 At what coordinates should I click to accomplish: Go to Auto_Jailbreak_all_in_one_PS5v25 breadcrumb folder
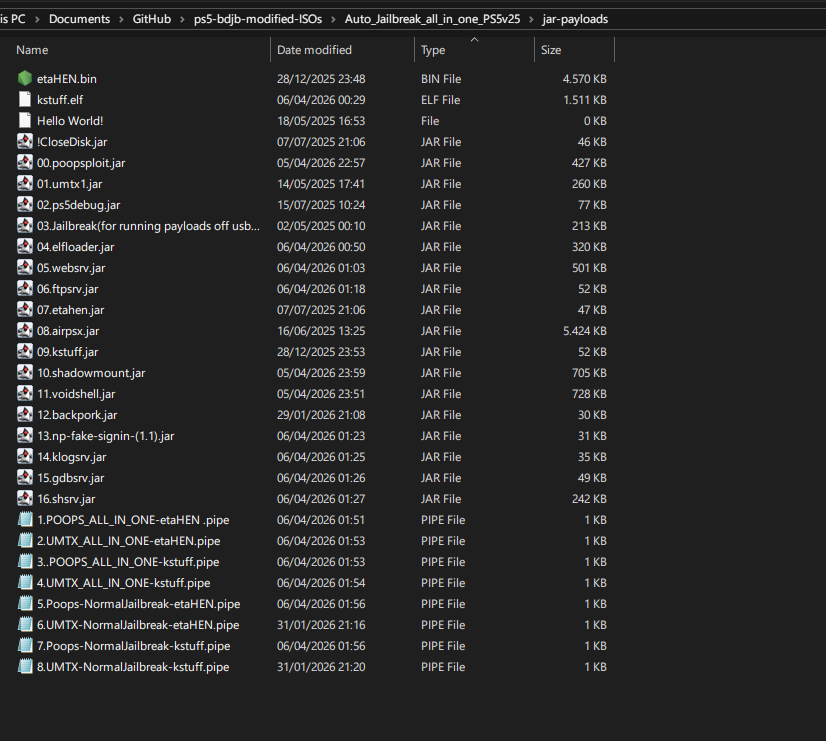click(x=432, y=19)
